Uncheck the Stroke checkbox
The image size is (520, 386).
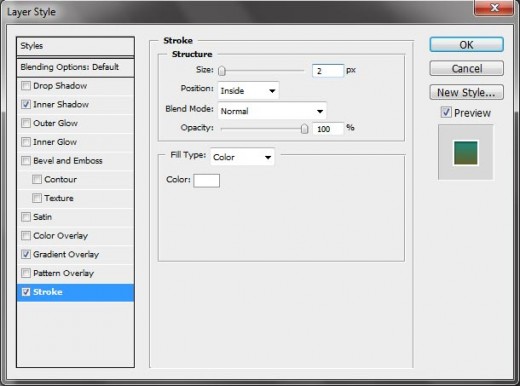(x=26, y=292)
